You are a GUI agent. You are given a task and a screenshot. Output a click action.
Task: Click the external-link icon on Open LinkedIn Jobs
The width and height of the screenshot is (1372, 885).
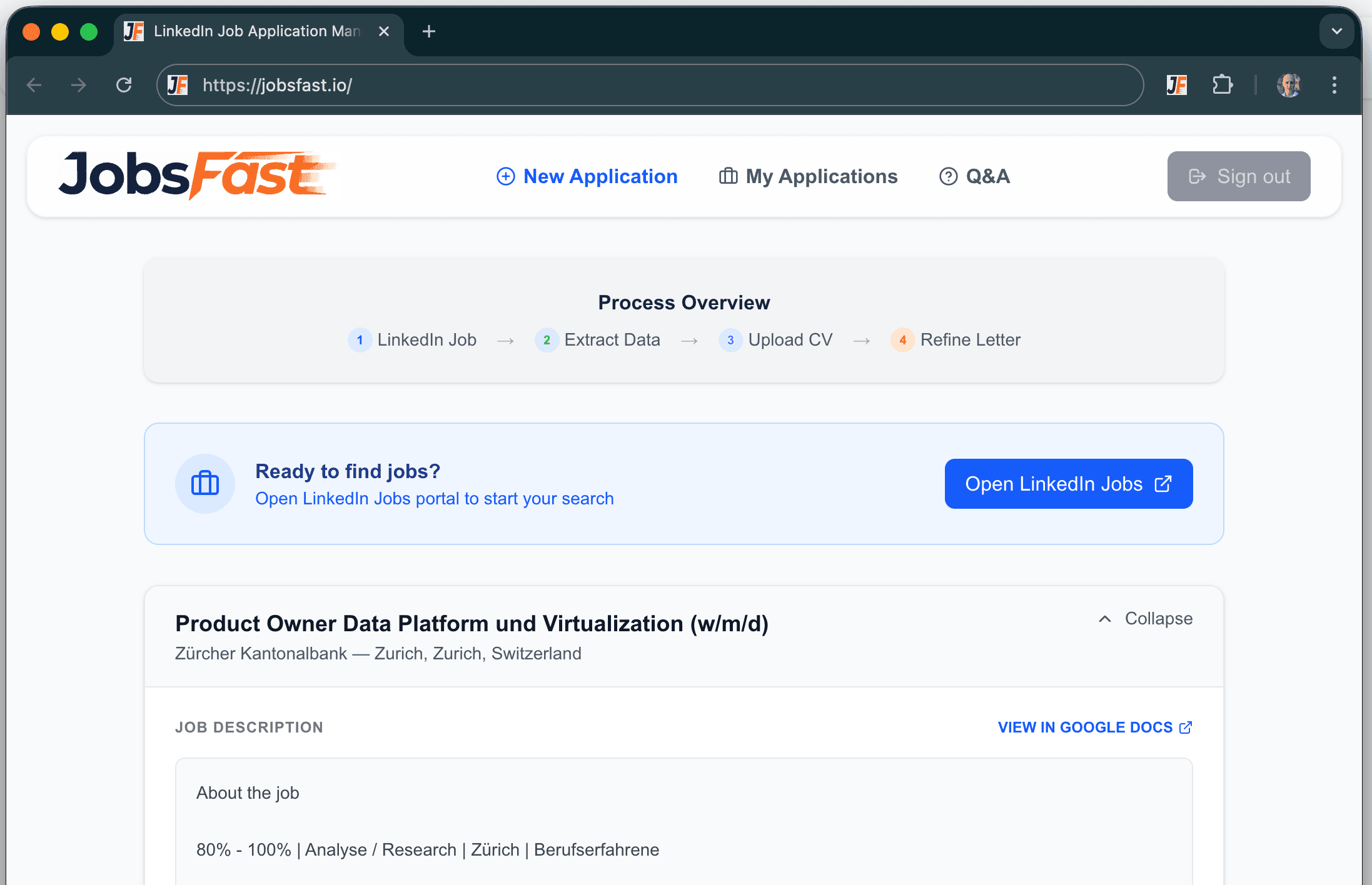click(1163, 483)
